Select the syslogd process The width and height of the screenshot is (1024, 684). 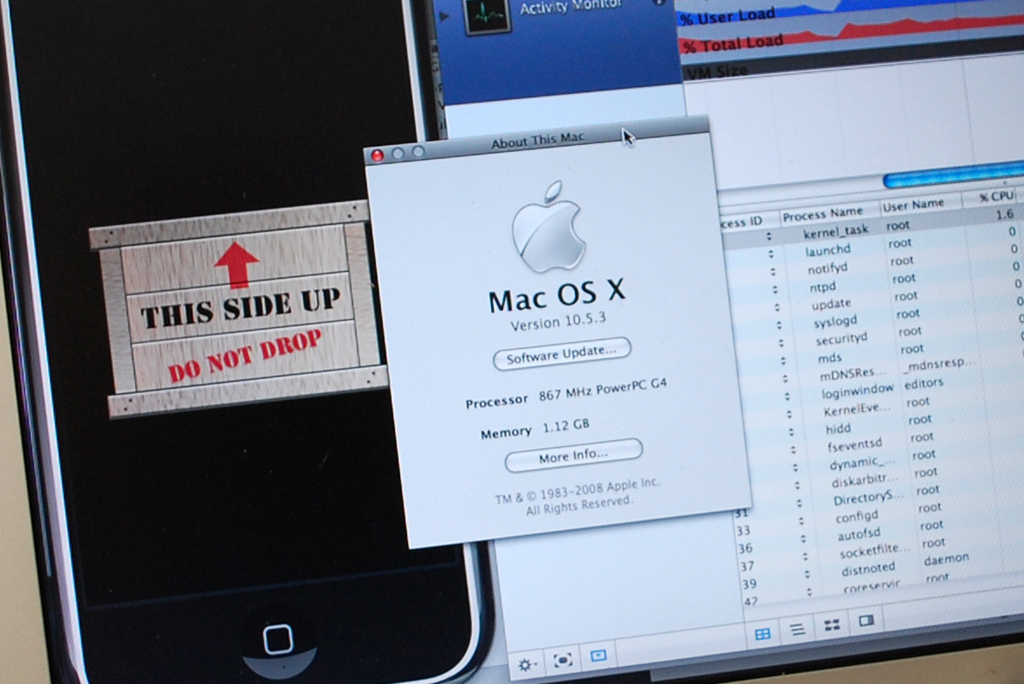(x=835, y=321)
